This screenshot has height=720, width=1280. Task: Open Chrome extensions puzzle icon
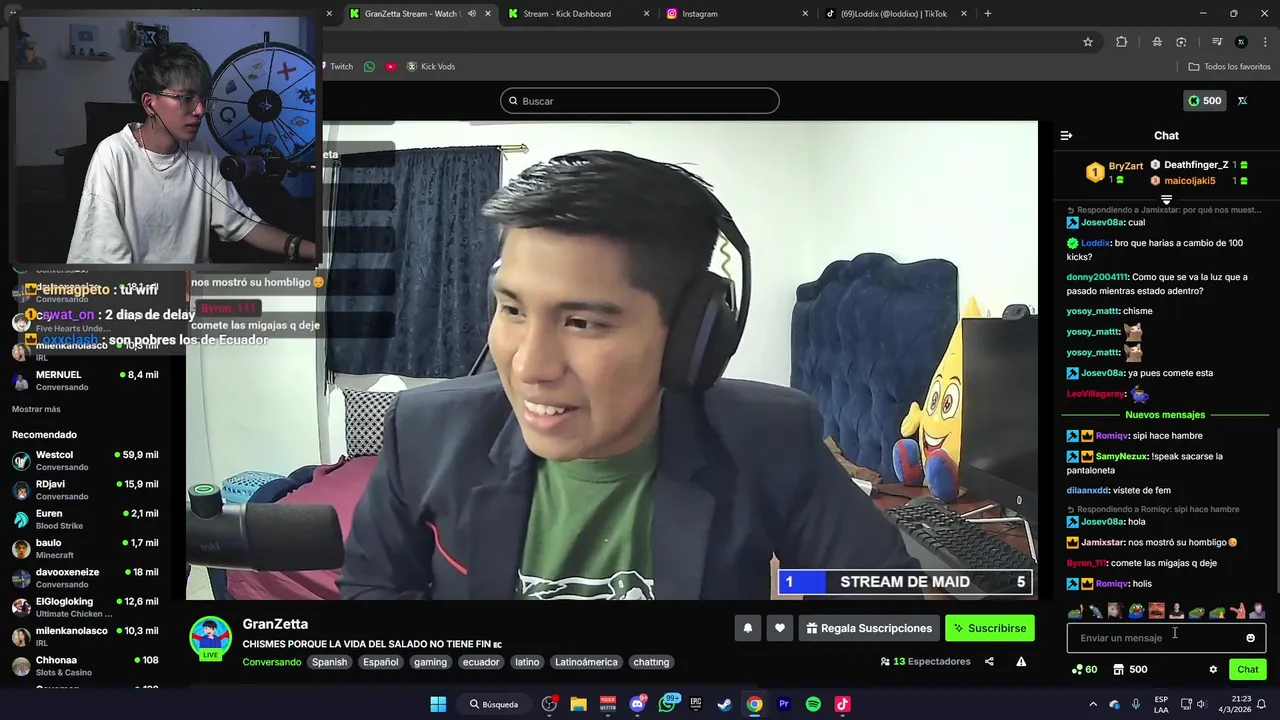point(1121,42)
